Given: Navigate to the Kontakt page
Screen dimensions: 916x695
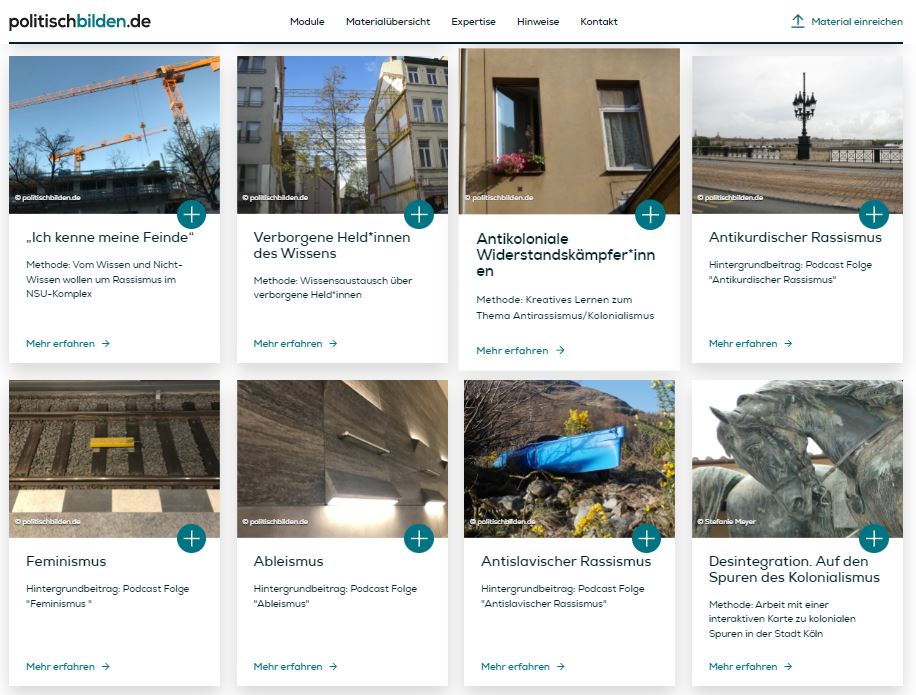Looking at the screenshot, I should pos(599,22).
